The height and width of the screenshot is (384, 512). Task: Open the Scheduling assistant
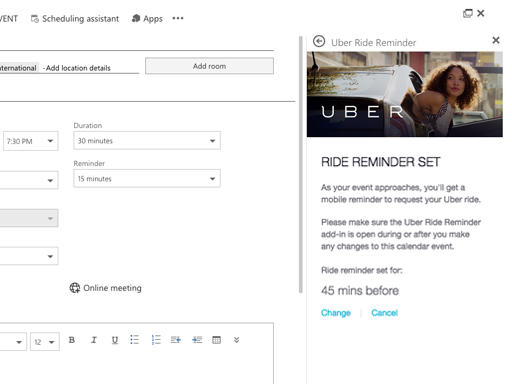(75, 19)
